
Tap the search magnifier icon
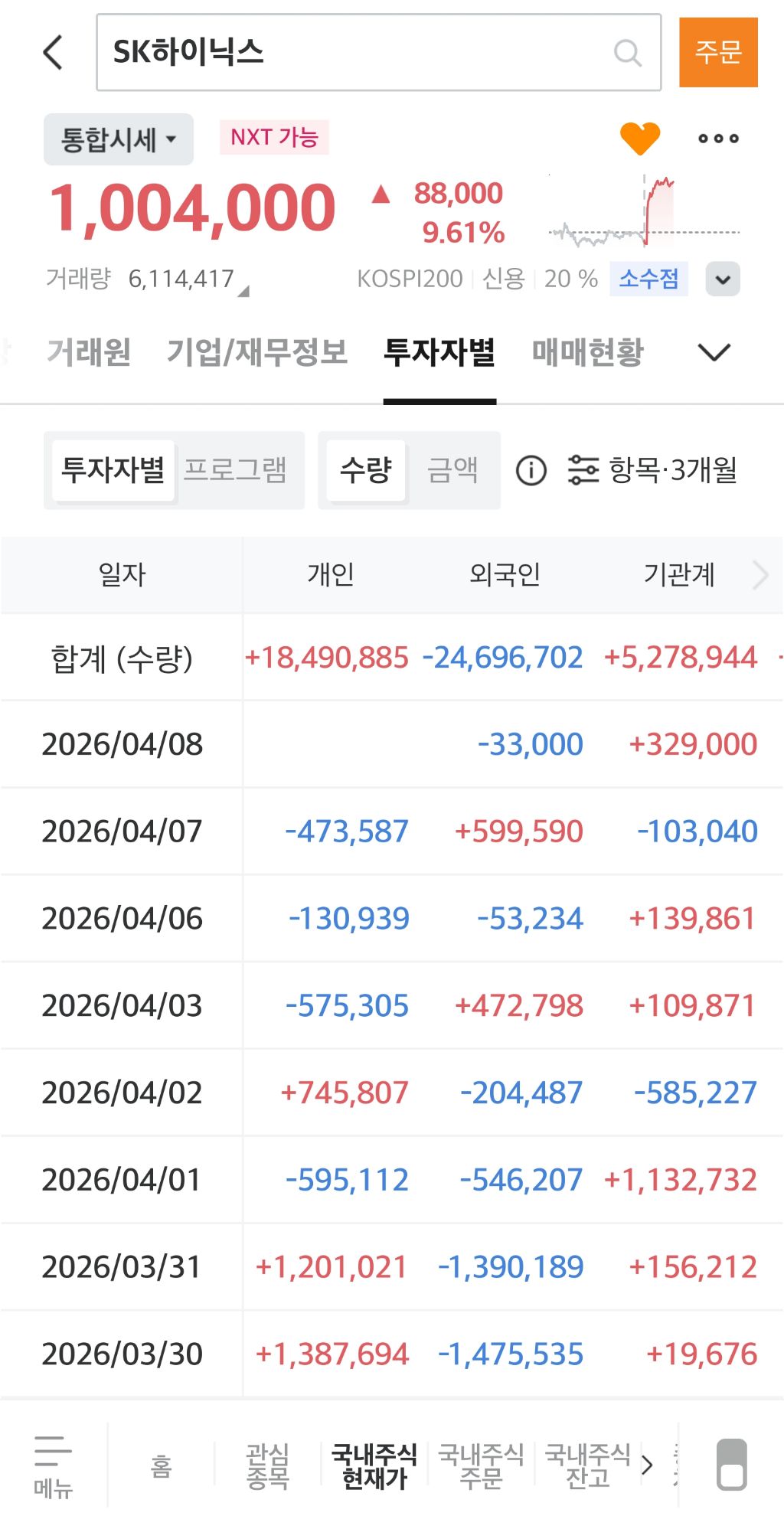click(x=628, y=53)
